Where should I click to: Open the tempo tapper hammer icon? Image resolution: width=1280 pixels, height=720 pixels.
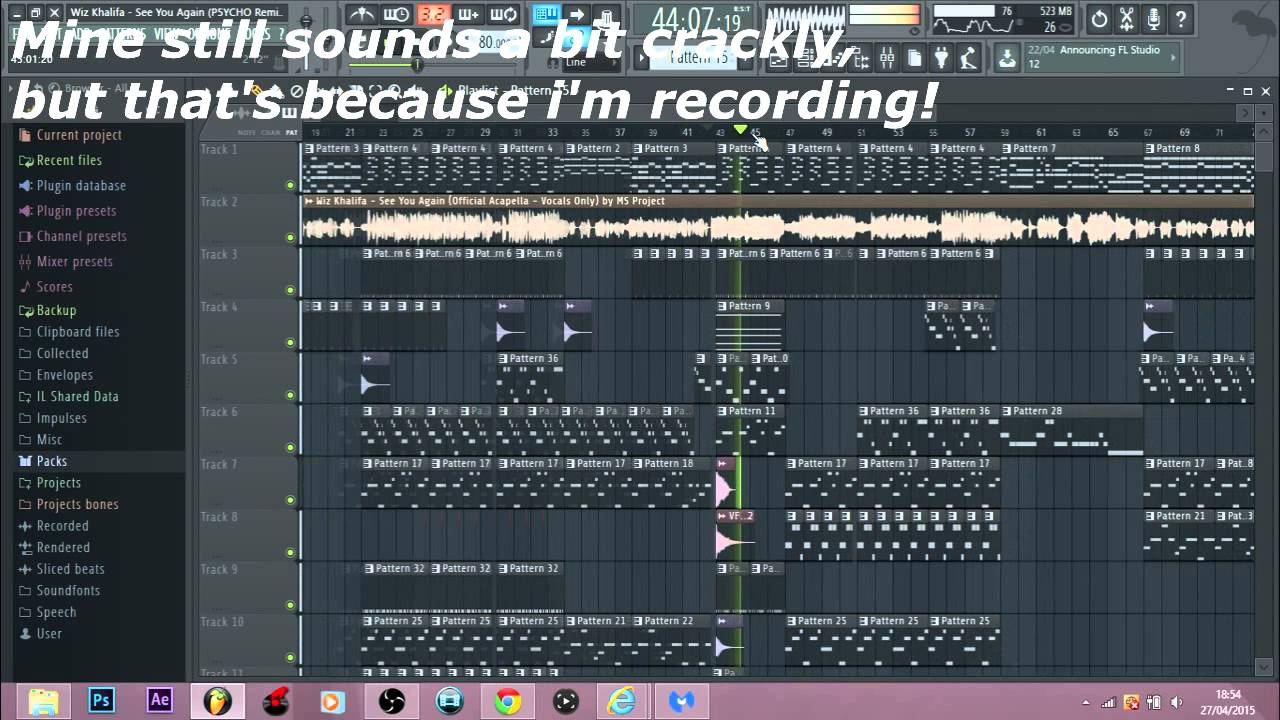coord(968,59)
